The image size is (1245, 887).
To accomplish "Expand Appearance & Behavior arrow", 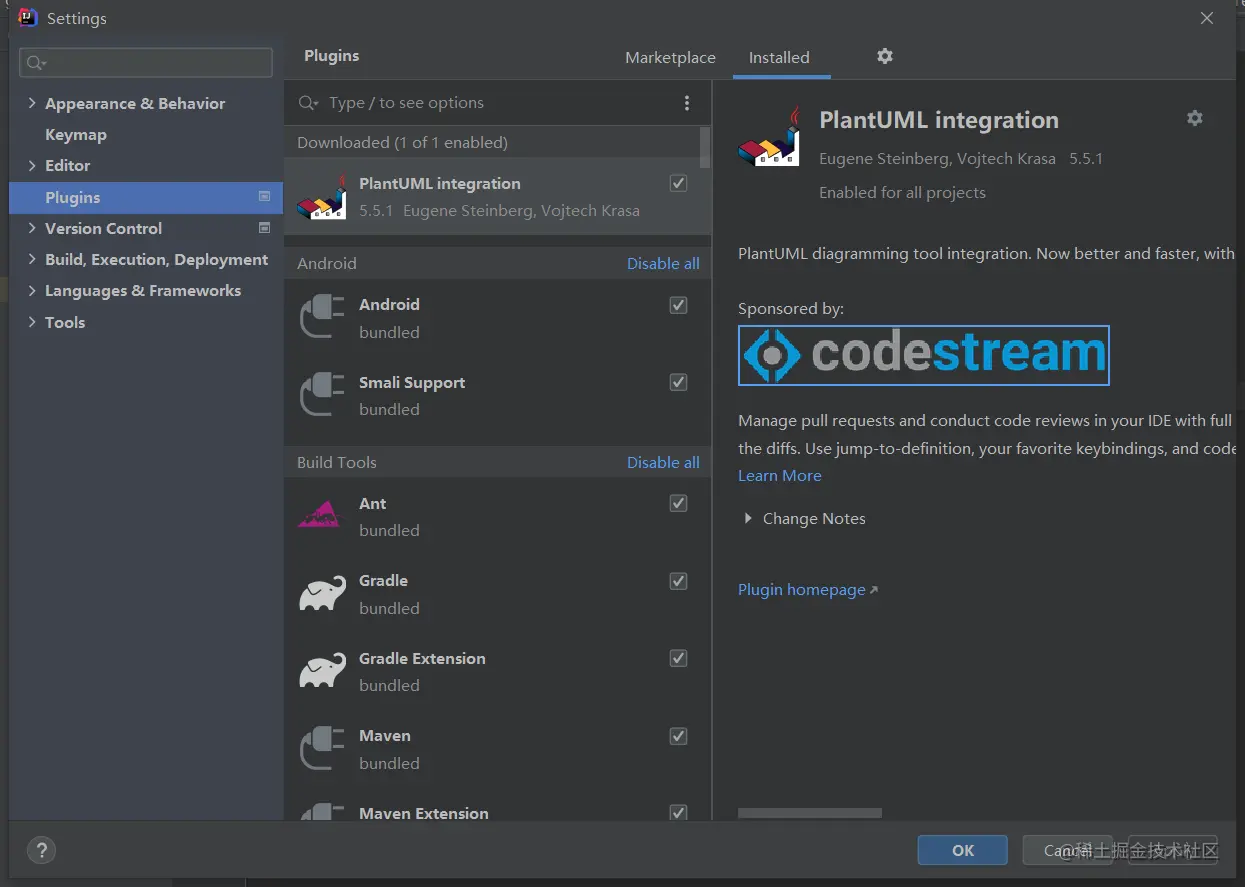I will coord(32,103).
